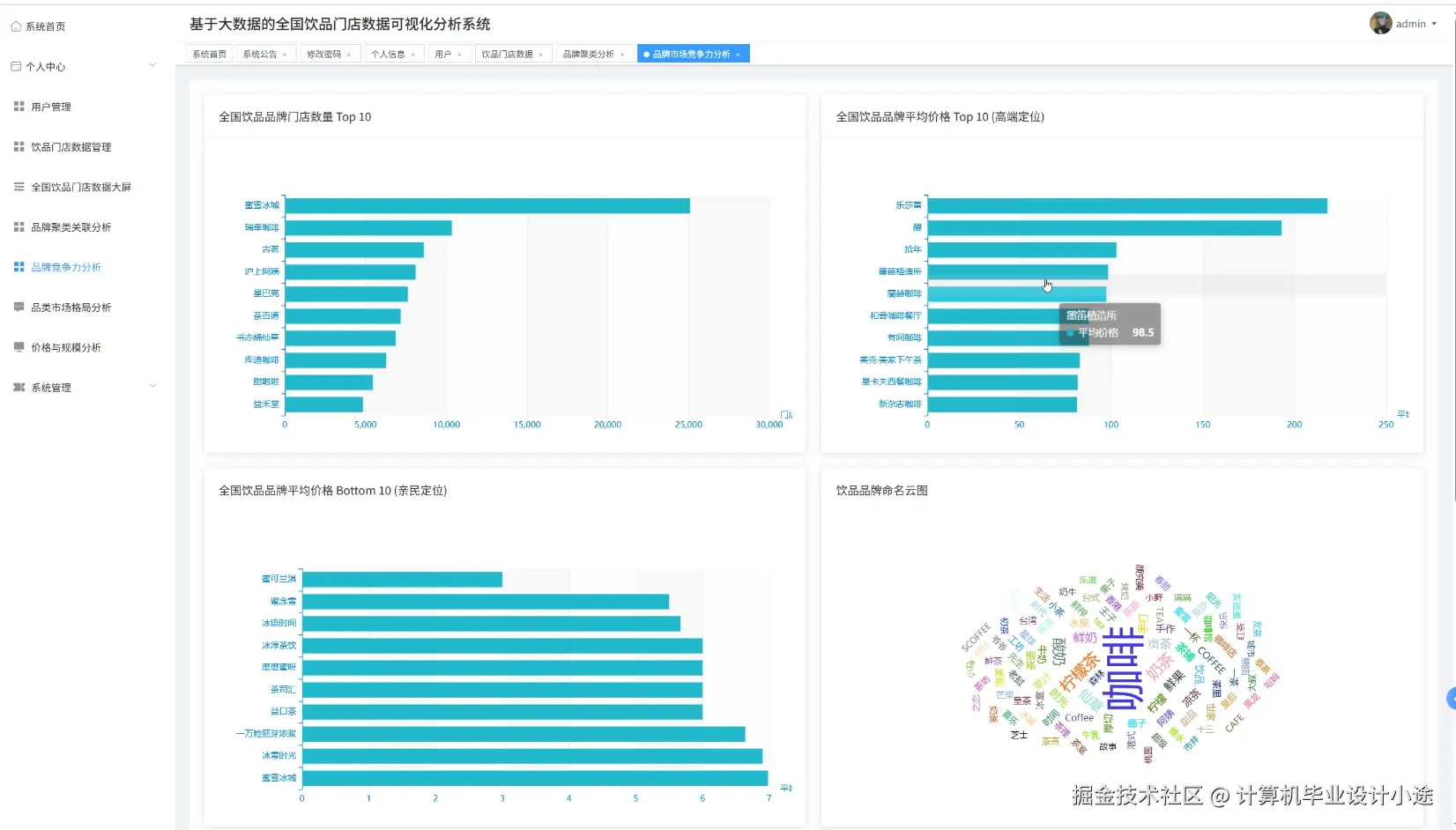Click the 茶司汇 axis label
1456x830 pixels.
[284, 689]
